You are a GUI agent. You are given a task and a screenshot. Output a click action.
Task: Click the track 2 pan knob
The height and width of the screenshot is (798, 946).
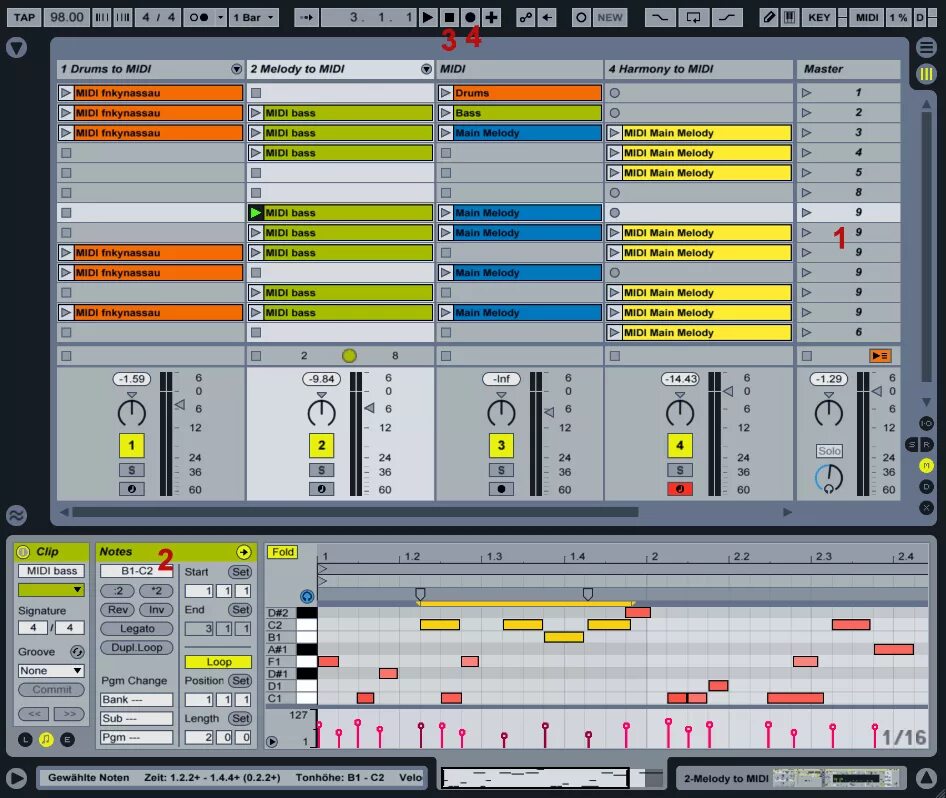[x=322, y=413]
